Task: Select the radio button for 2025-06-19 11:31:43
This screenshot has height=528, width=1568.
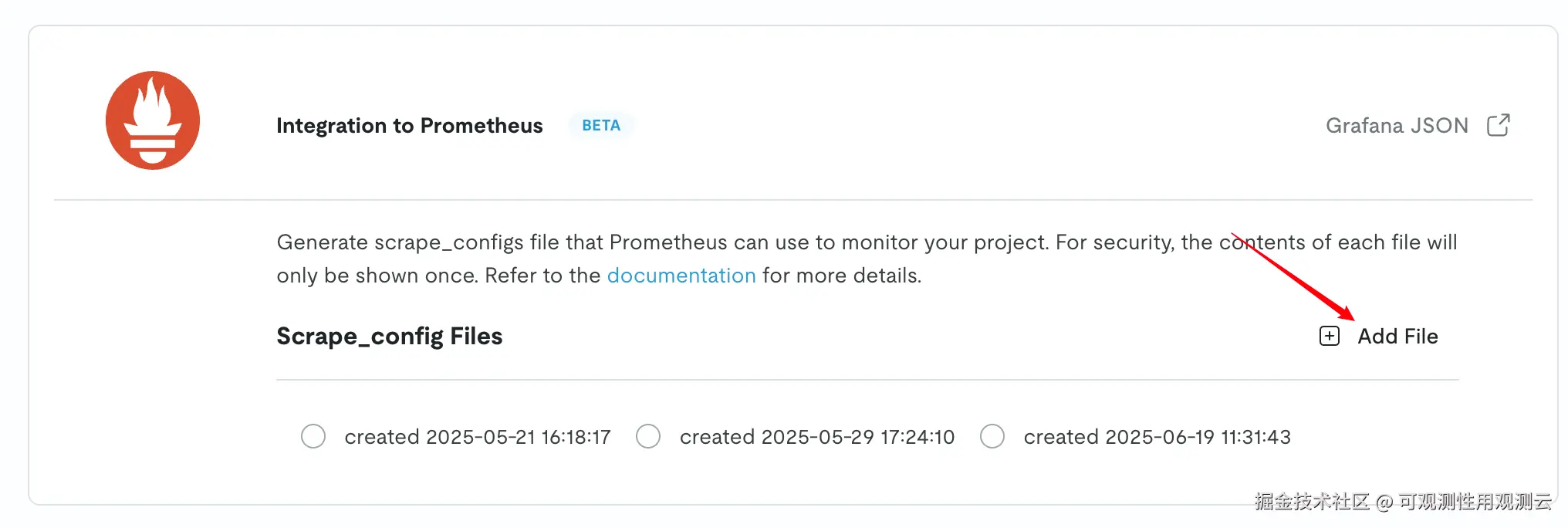Action: [x=992, y=436]
